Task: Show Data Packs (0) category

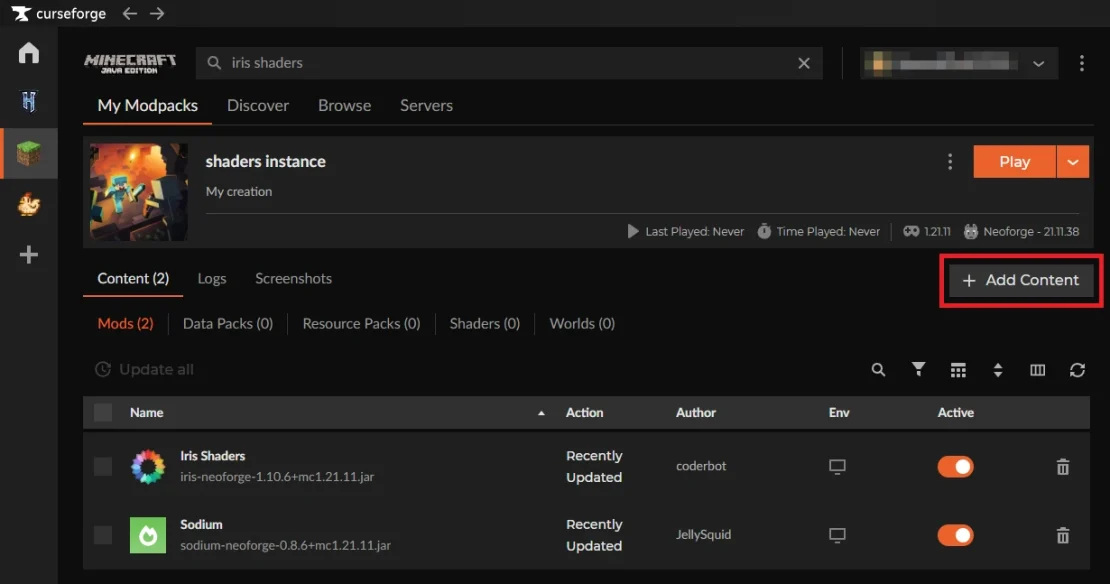Action: tap(228, 324)
